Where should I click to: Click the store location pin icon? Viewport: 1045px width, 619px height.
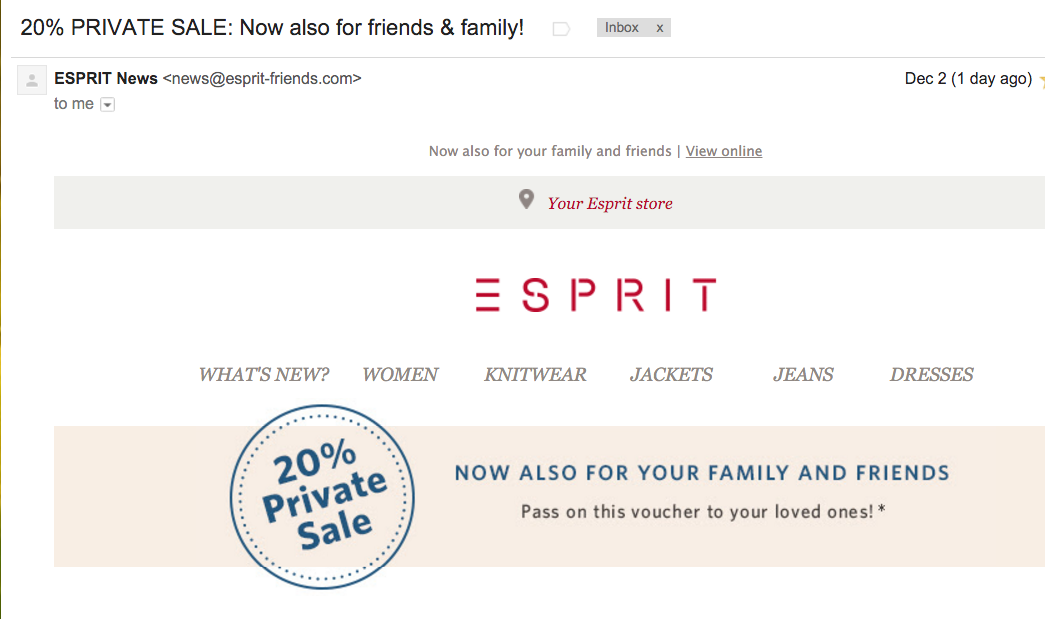pyautogui.click(x=526, y=200)
